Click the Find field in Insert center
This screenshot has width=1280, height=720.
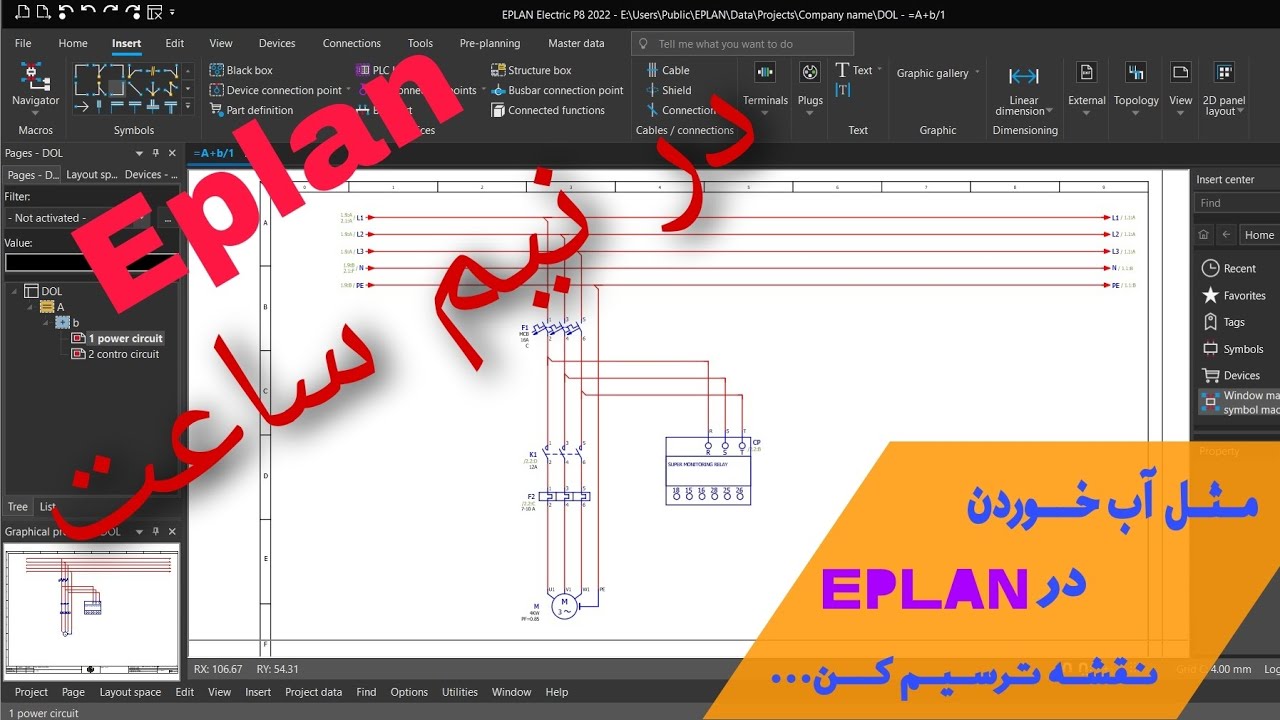1238,203
